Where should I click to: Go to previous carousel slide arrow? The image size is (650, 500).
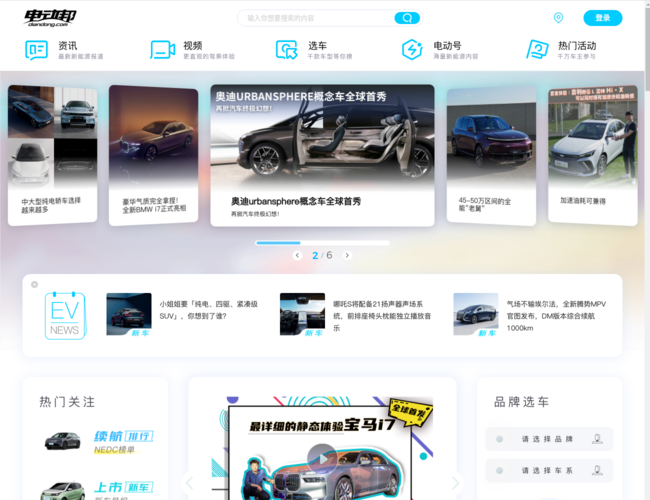pos(297,256)
